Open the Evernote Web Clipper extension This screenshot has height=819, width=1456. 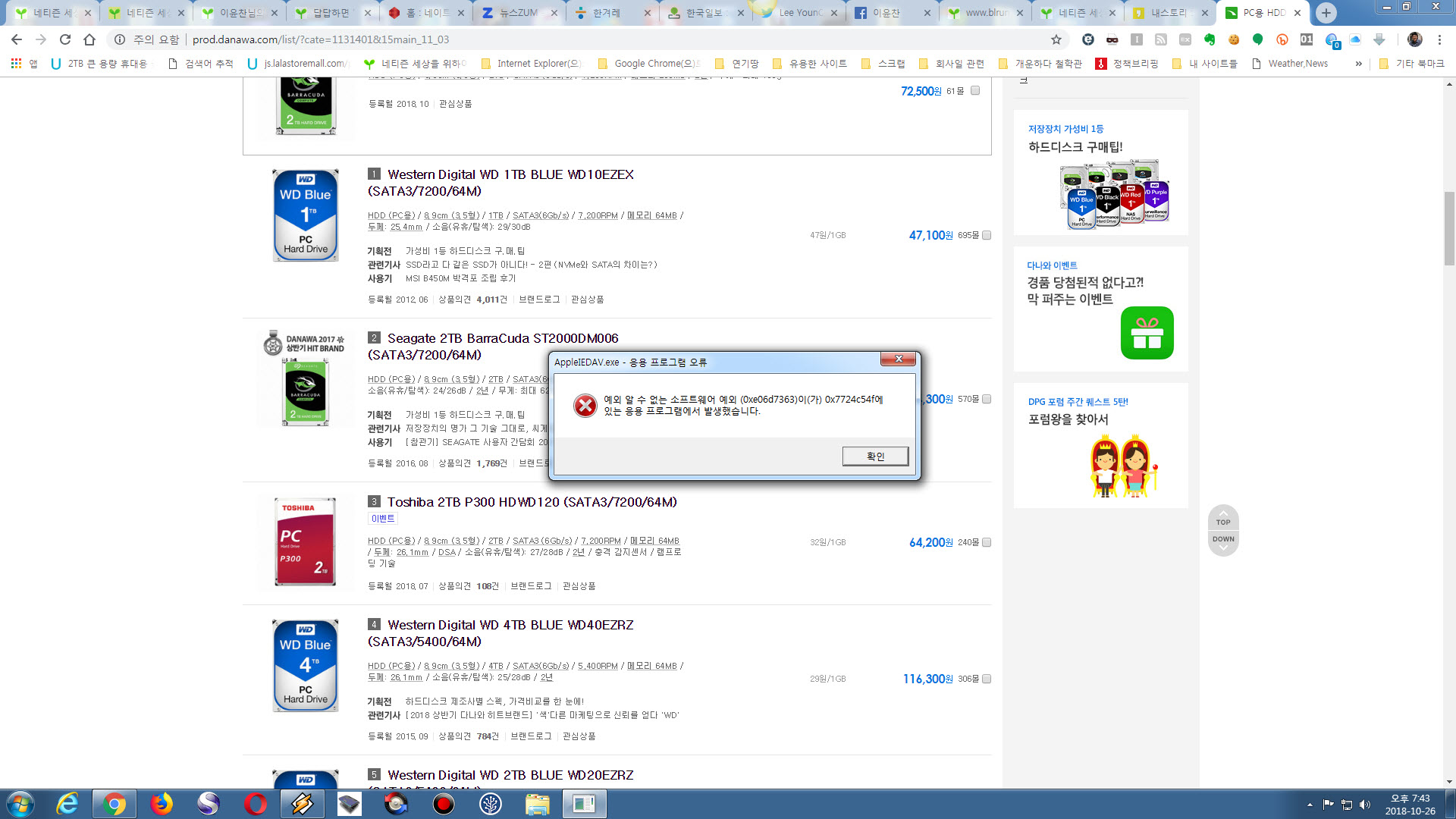[1210, 39]
